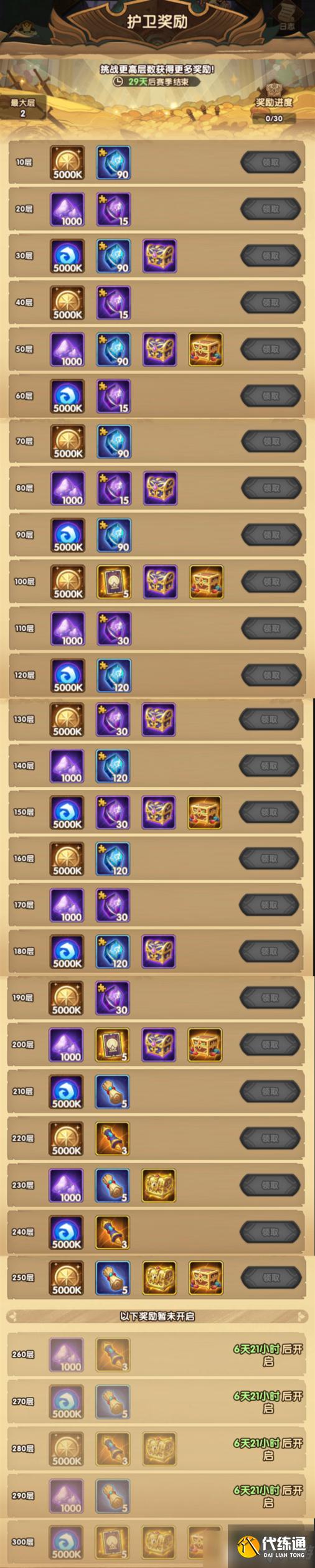Open the 日志 log icon at top right
The height and width of the screenshot is (1568, 315).
click(287, 17)
